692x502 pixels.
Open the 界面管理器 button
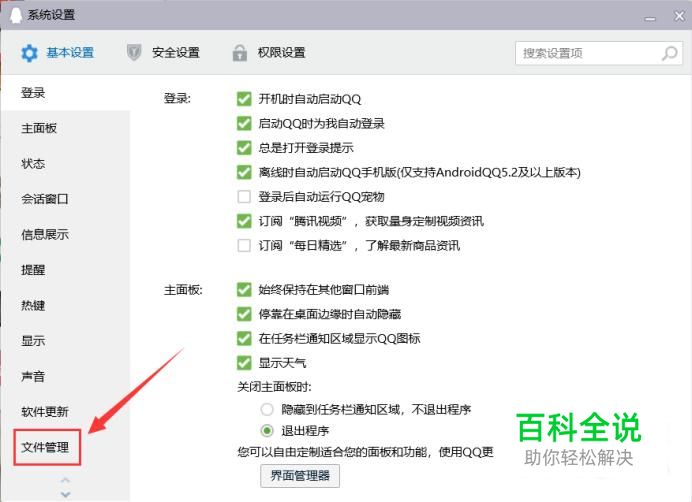[300, 476]
